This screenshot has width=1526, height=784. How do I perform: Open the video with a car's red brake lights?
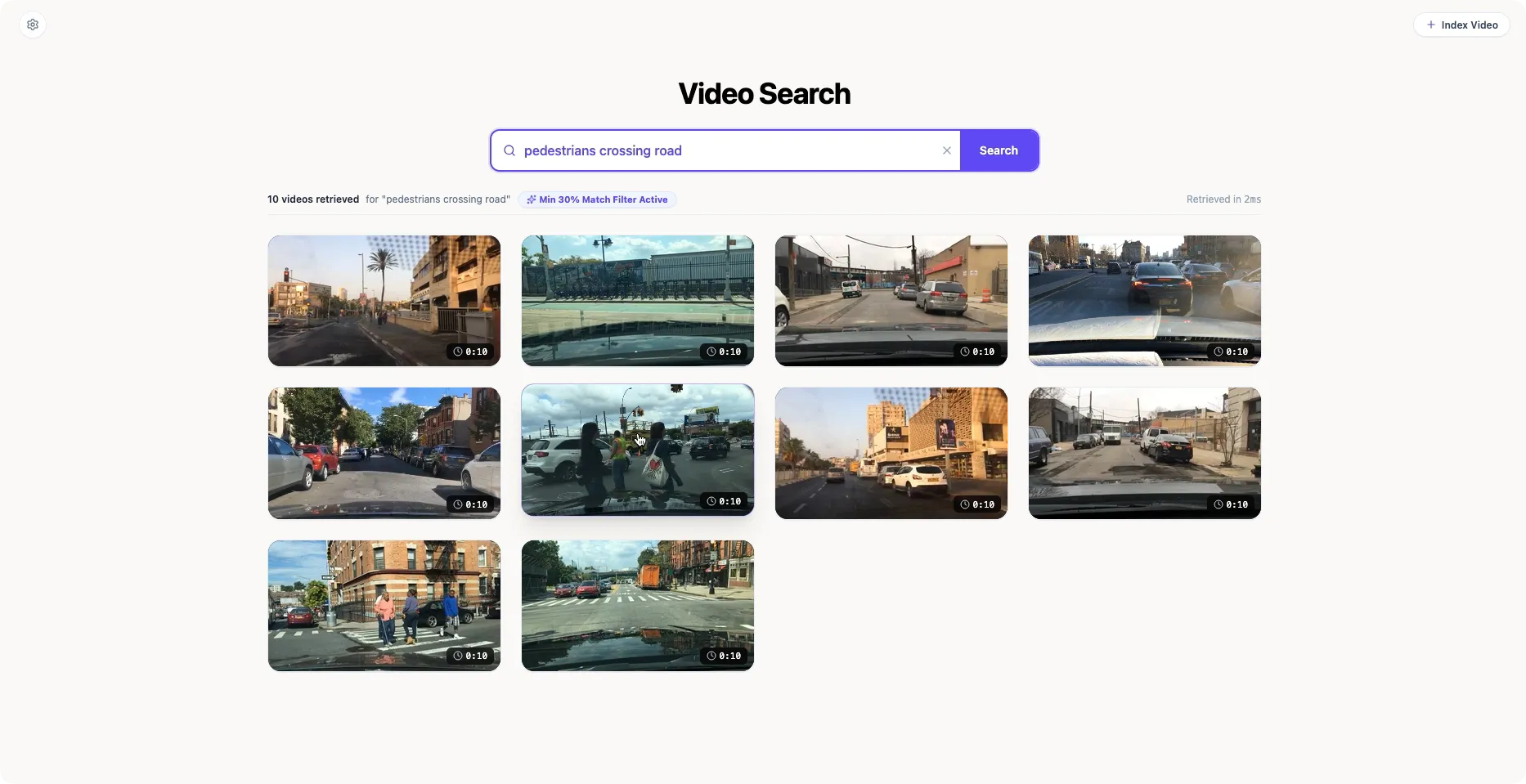pos(1145,301)
